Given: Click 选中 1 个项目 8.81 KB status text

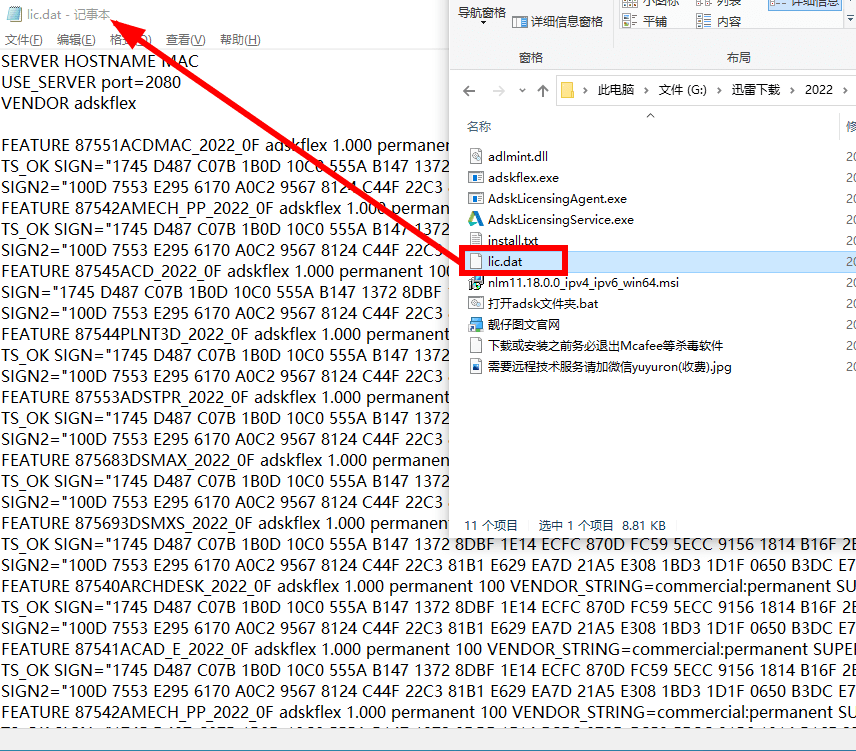Looking at the screenshot, I should point(602,526).
